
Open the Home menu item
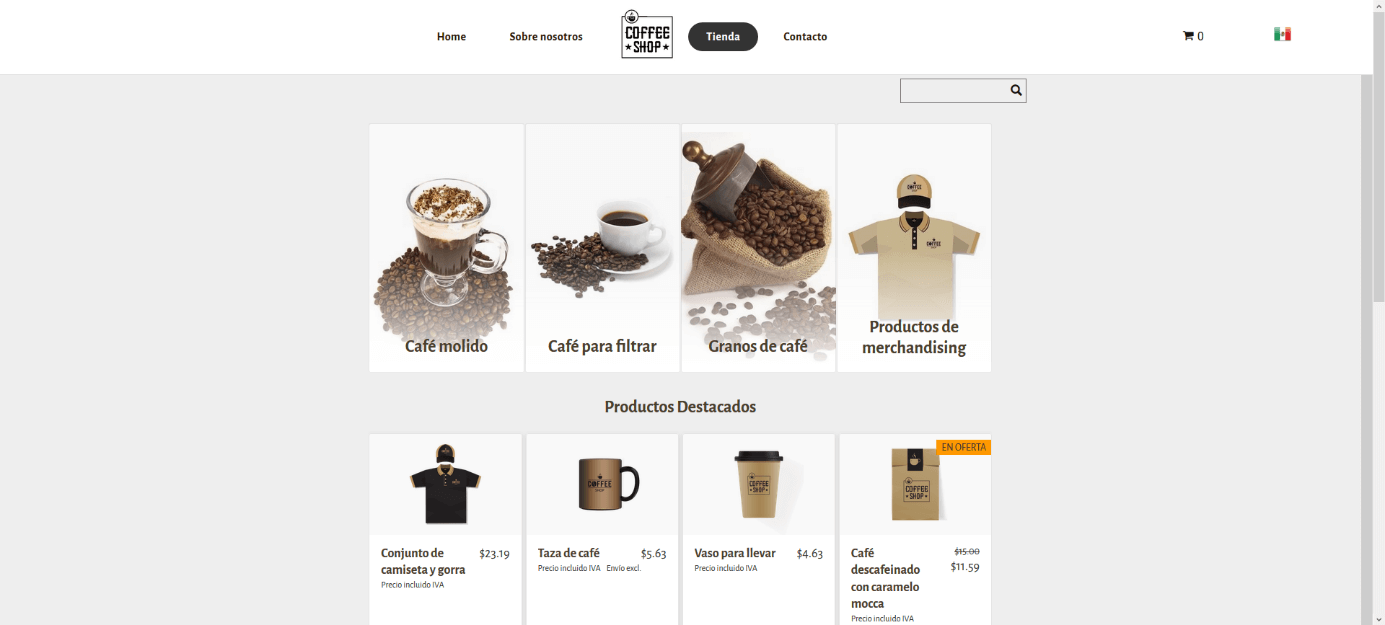(451, 37)
